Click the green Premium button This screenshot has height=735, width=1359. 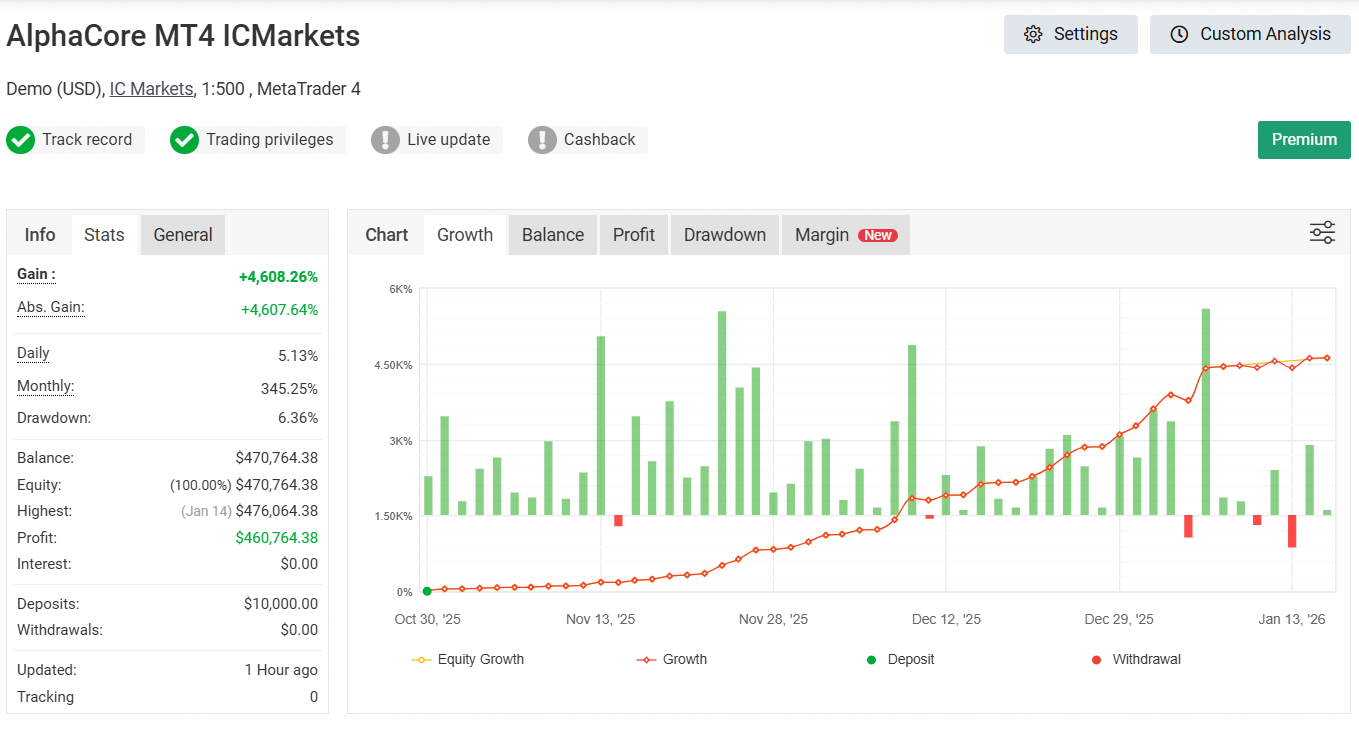[1303, 140]
